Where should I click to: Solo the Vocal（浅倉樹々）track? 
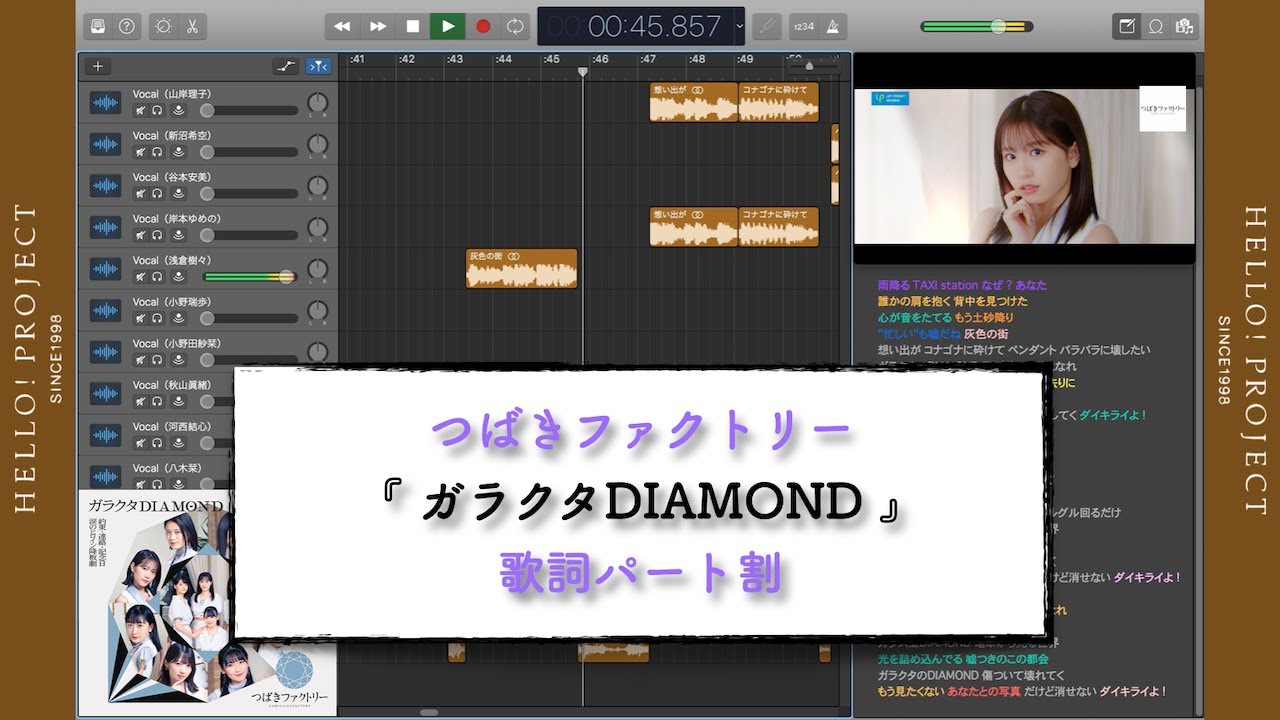(x=157, y=277)
